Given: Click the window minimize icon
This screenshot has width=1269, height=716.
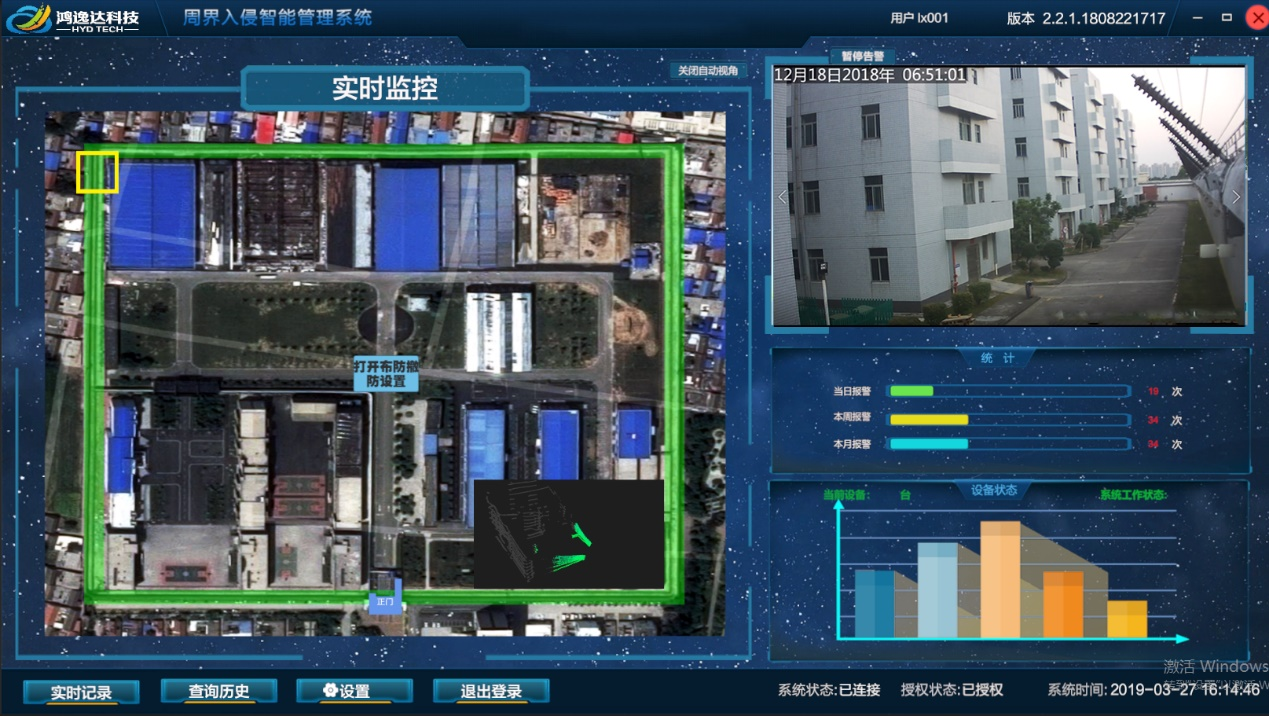Looking at the screenshot, I should (1196, 17).
